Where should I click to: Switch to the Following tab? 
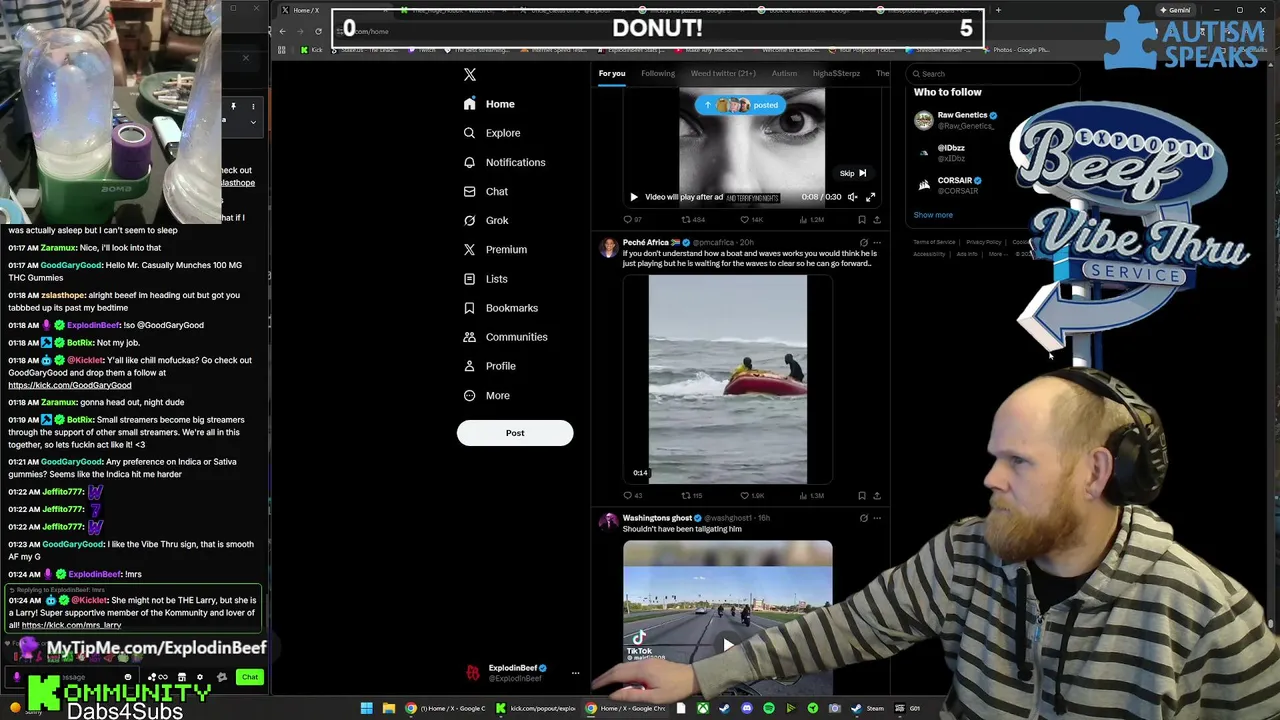(658, 73)
